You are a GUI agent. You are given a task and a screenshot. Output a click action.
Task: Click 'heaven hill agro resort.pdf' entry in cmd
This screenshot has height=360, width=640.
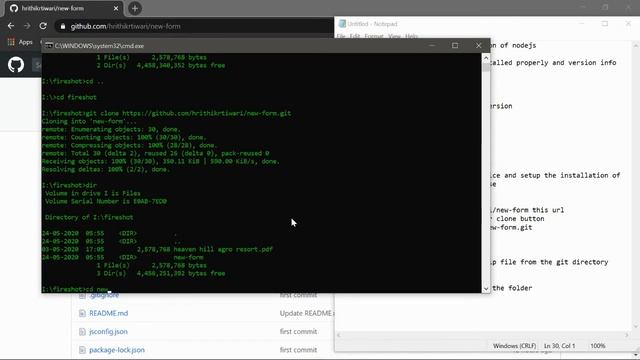[x=223, y=249]
